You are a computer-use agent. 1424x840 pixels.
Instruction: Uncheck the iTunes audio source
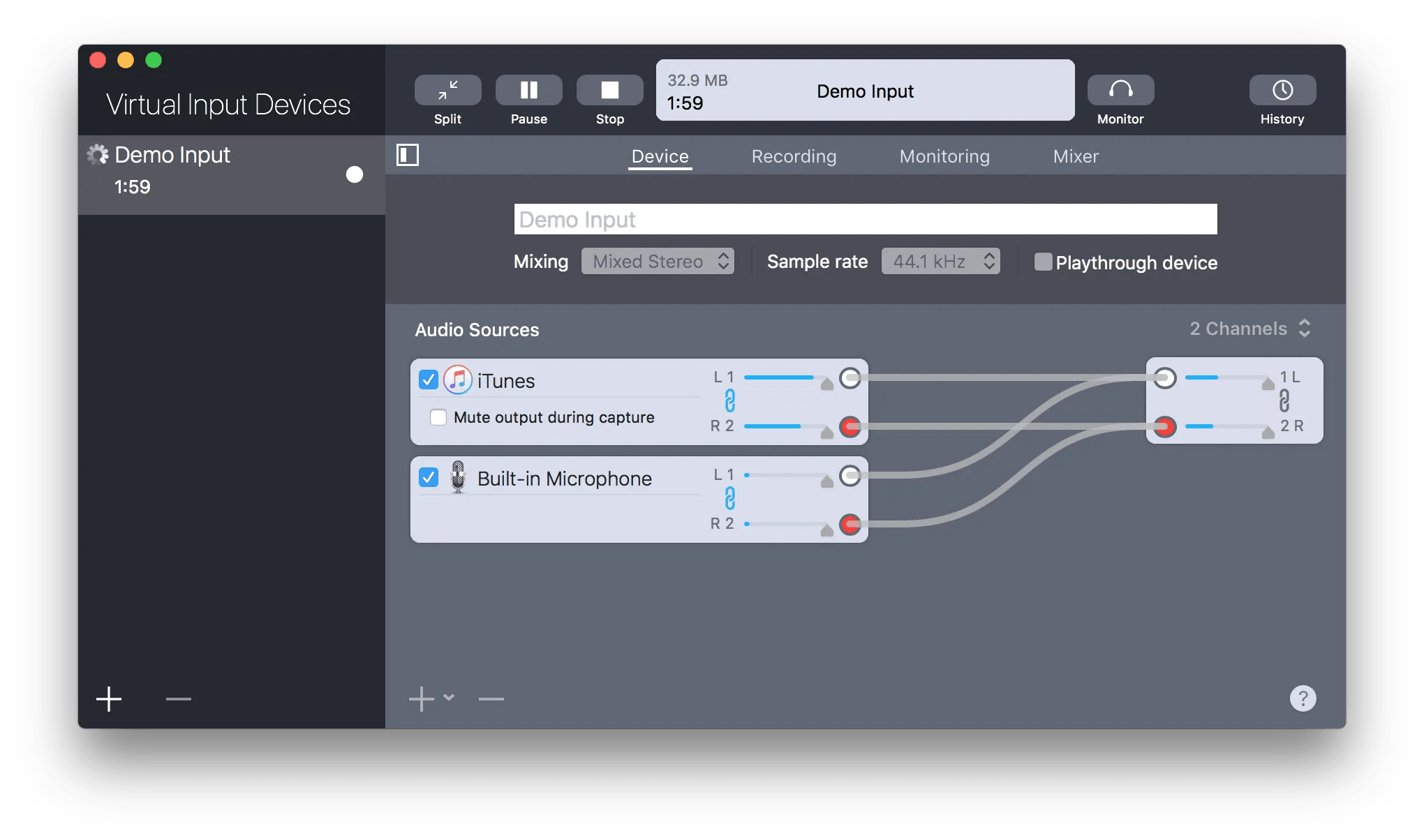click(x=429, y=380)
